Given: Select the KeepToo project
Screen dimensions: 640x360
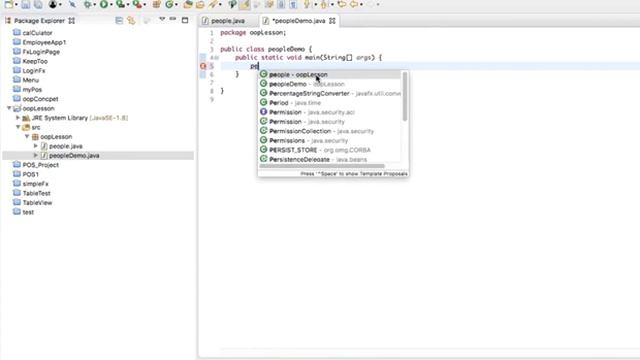Looking at the screenshot, I should [x=30, y=61].
